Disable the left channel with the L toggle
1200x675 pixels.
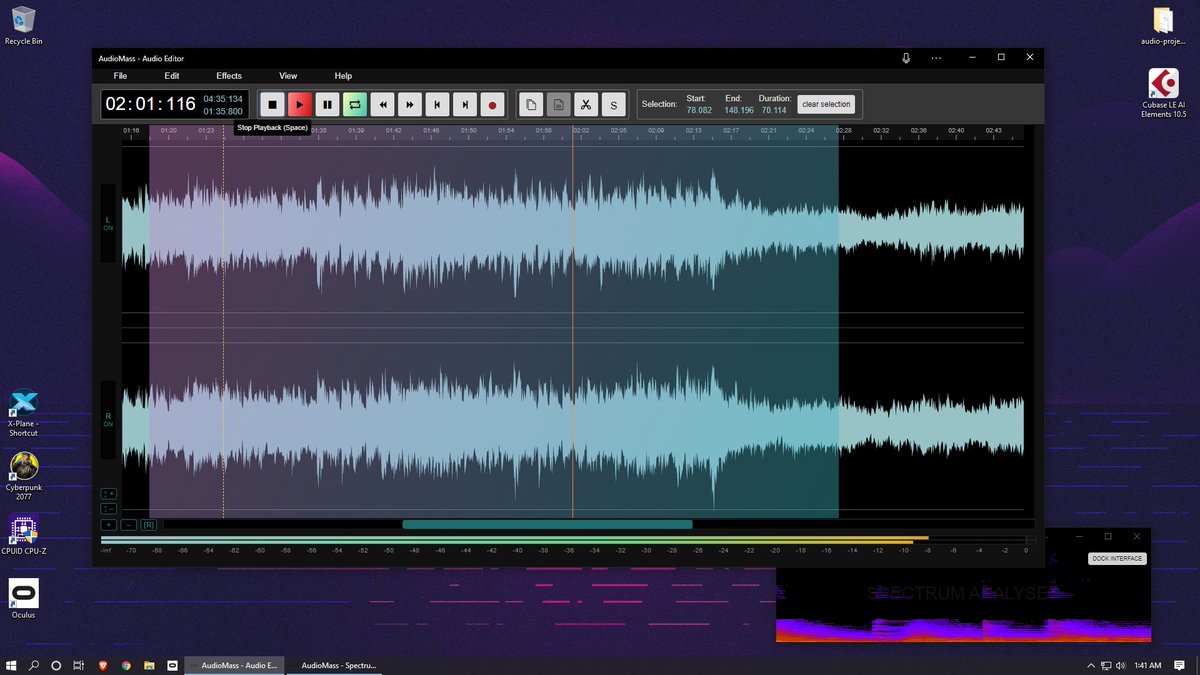tap(107, 225)
